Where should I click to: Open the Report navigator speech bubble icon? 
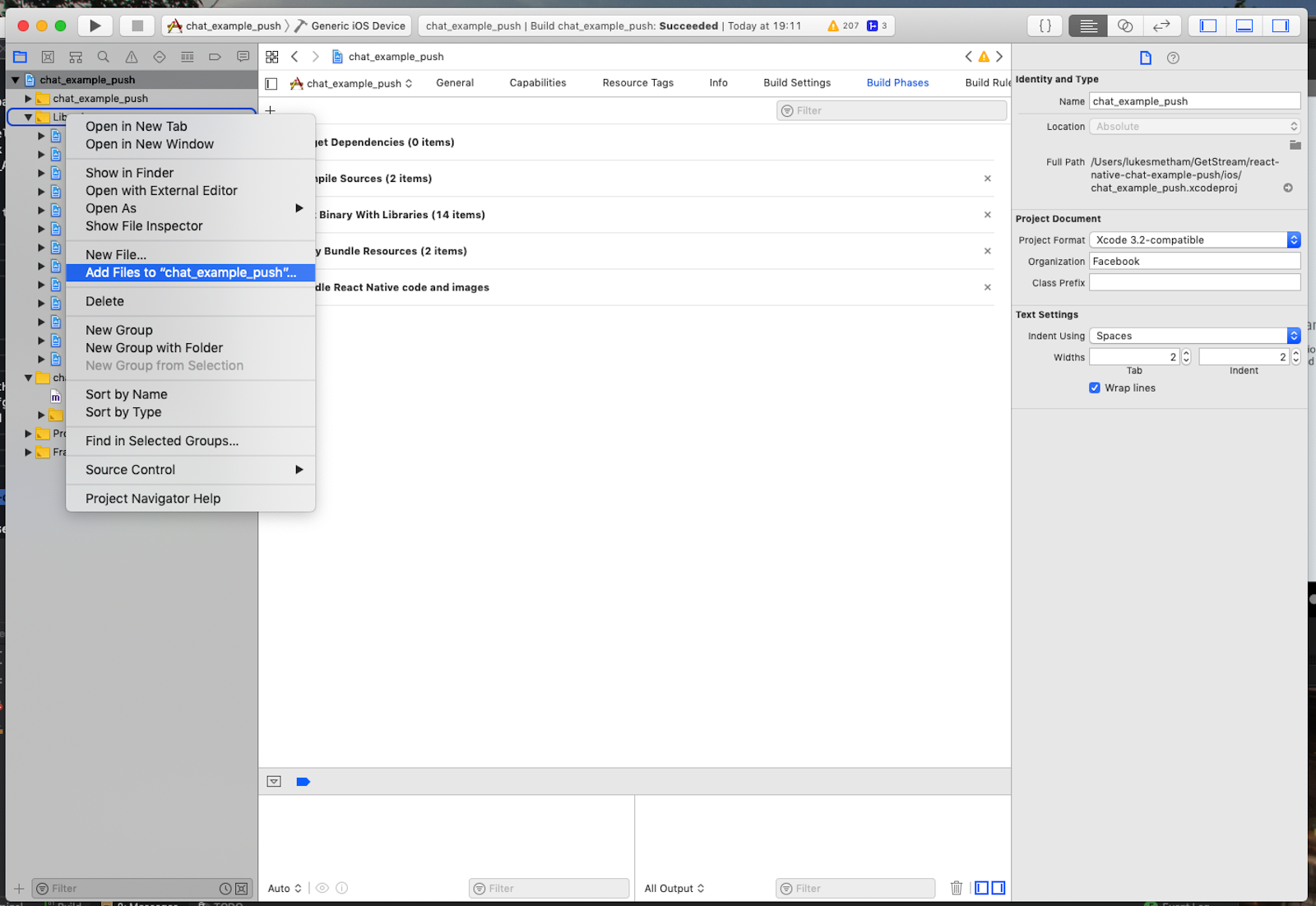pos(243,57)
